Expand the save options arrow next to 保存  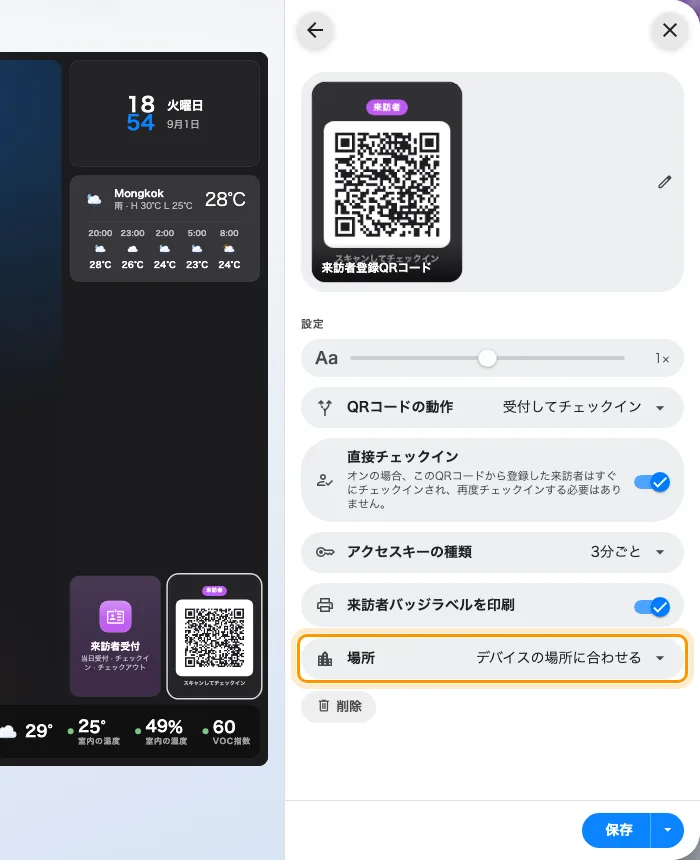click(667, 830)
